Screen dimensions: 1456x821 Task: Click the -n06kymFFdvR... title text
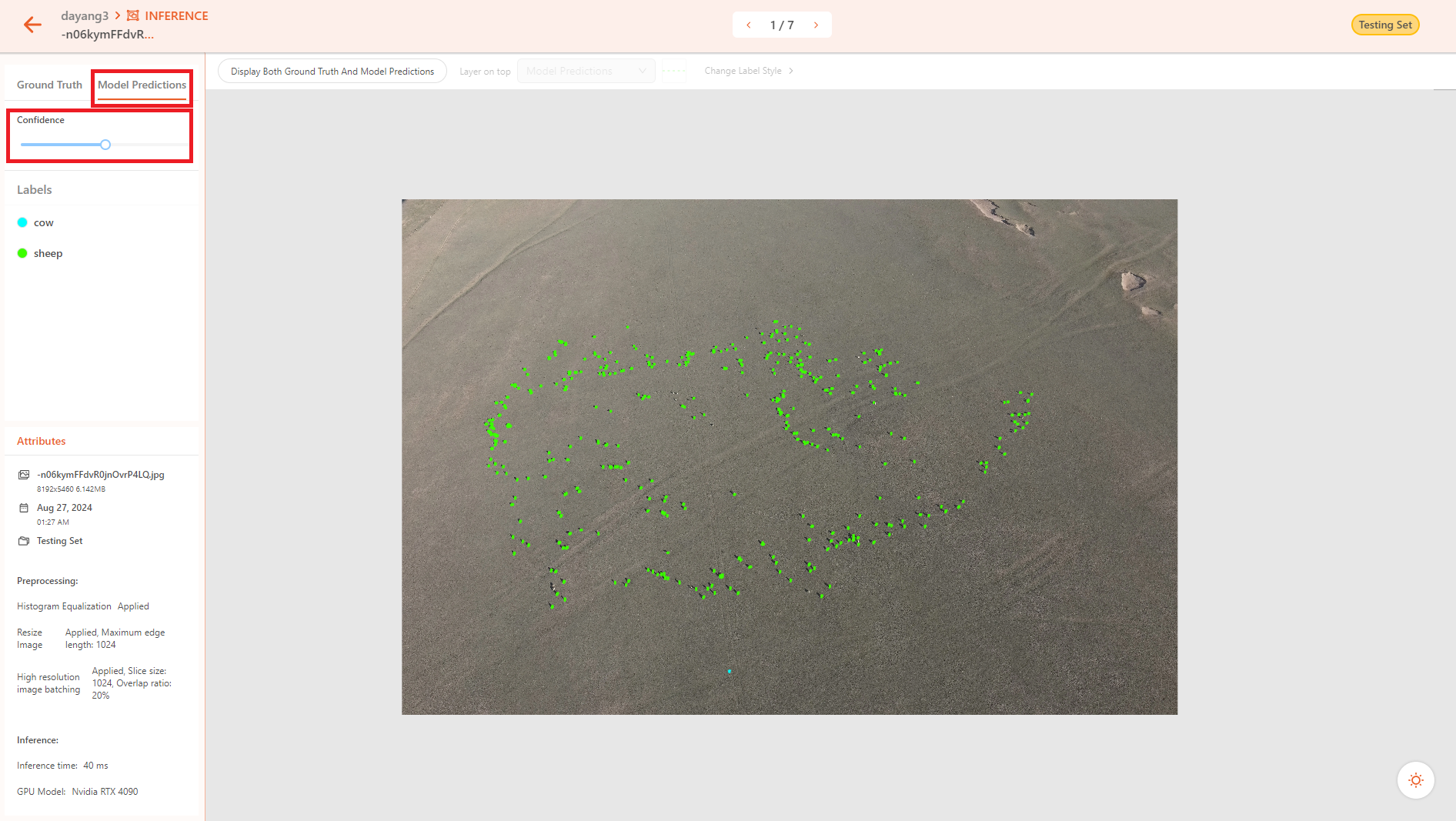pyautogui.click(x=108, y=35)
